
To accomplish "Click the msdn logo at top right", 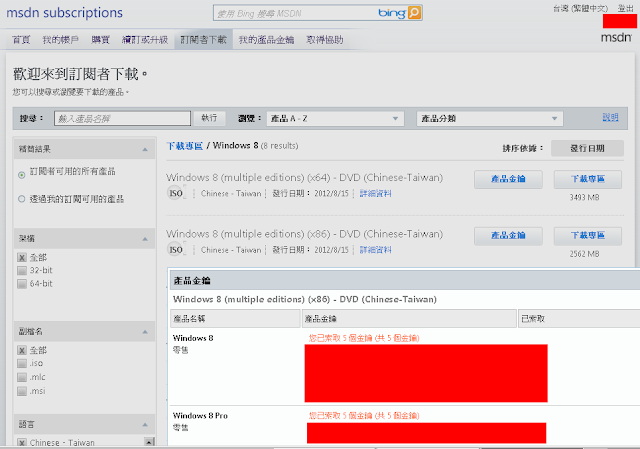I will click(616, 38).
